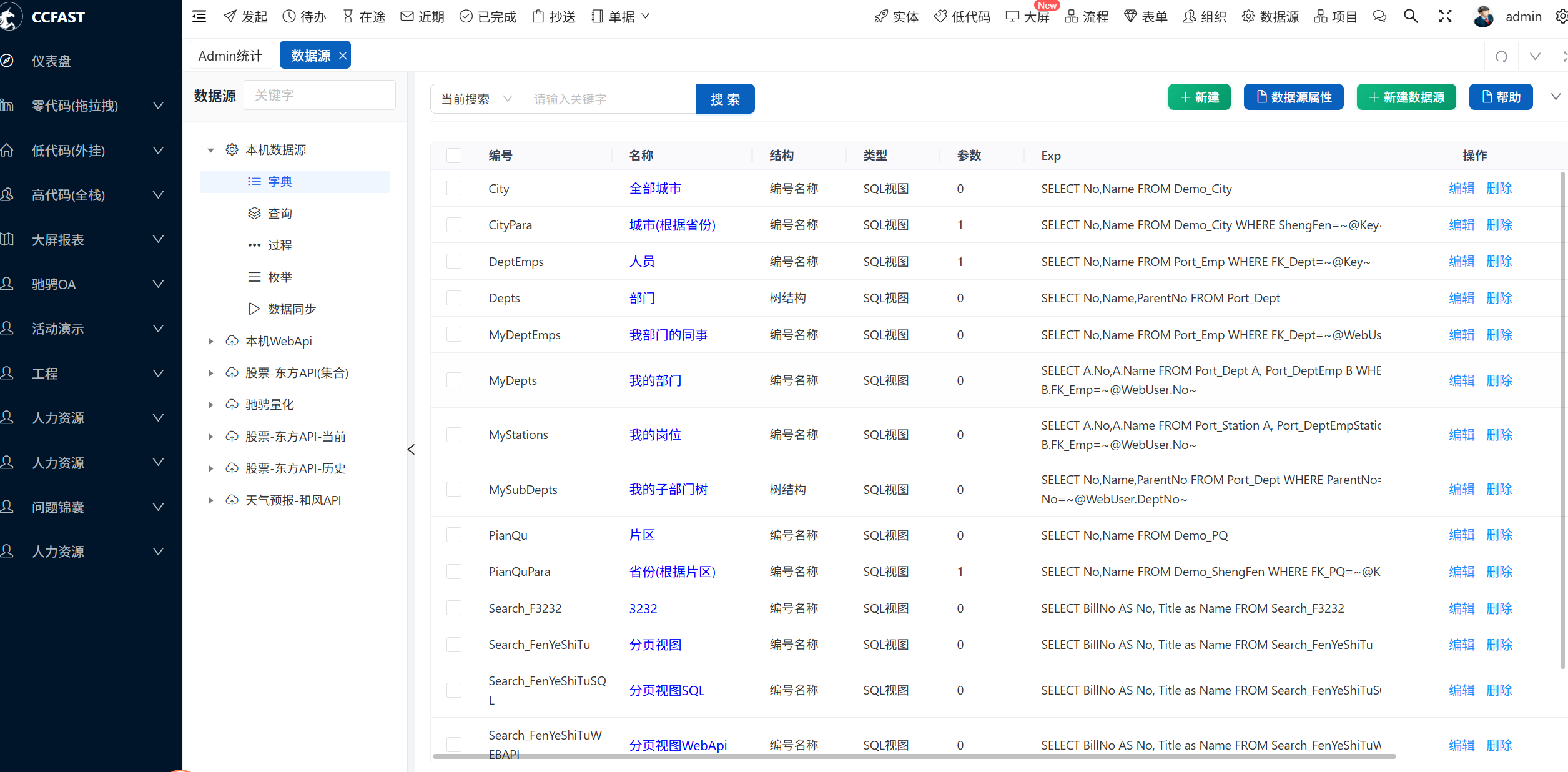
Task: Open 低代码 in top navigation
Action: (x=962, y=17)
